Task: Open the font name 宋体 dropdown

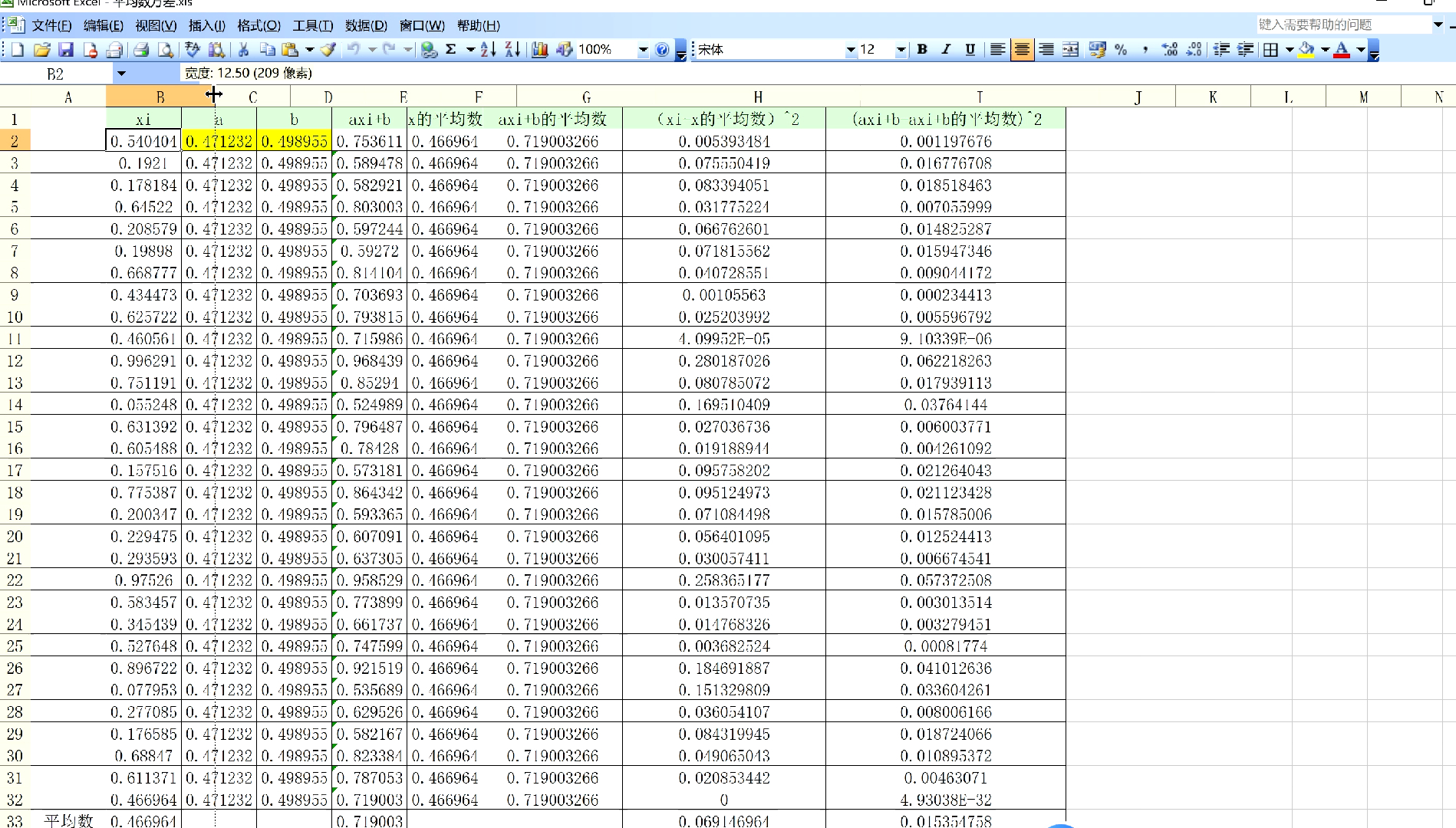Action: point(851,50)
